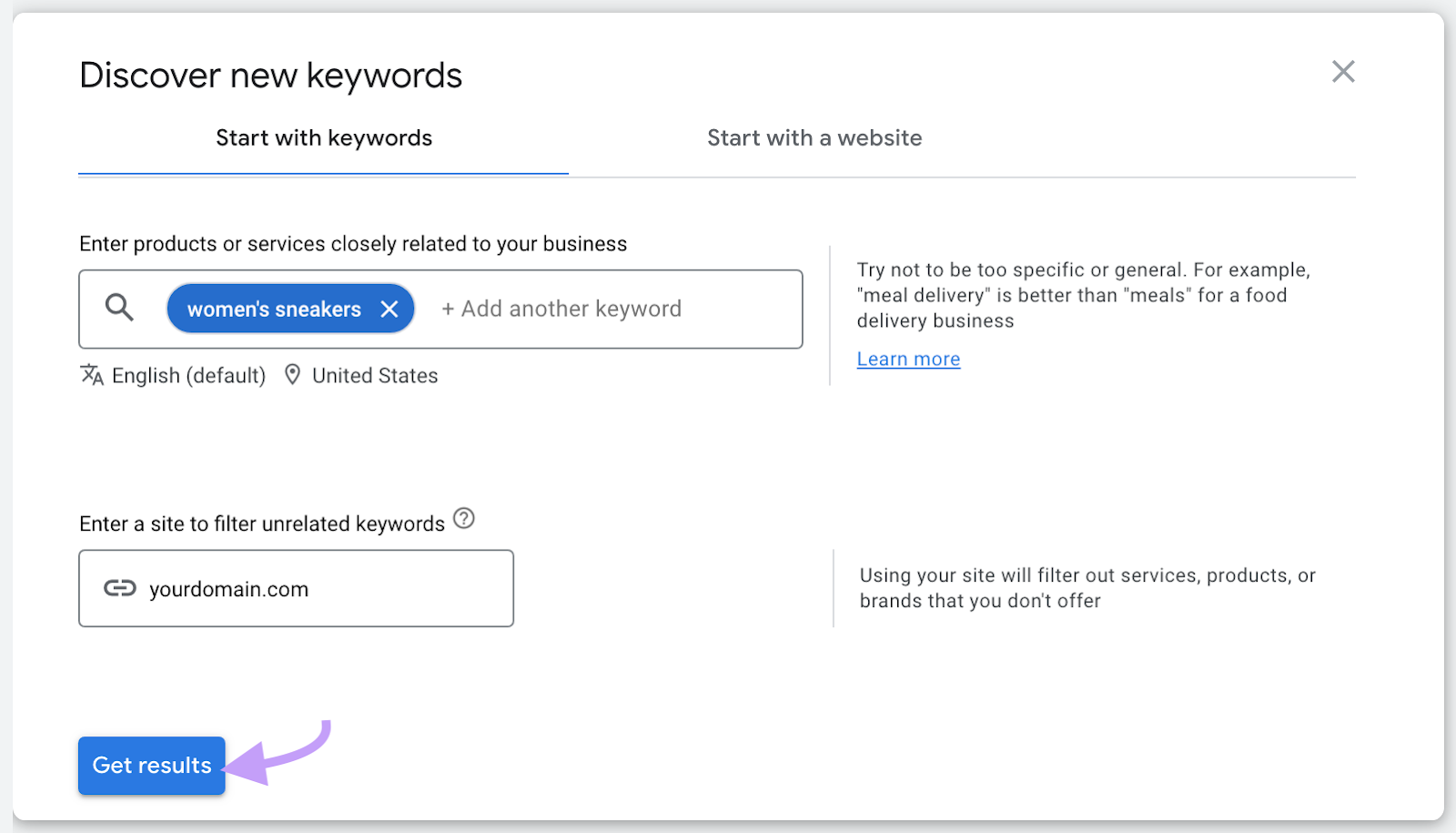1456x833 pixels.
Task: Remove the women's sneakers keyword with its X icon
Action: [x=389, y=309]
